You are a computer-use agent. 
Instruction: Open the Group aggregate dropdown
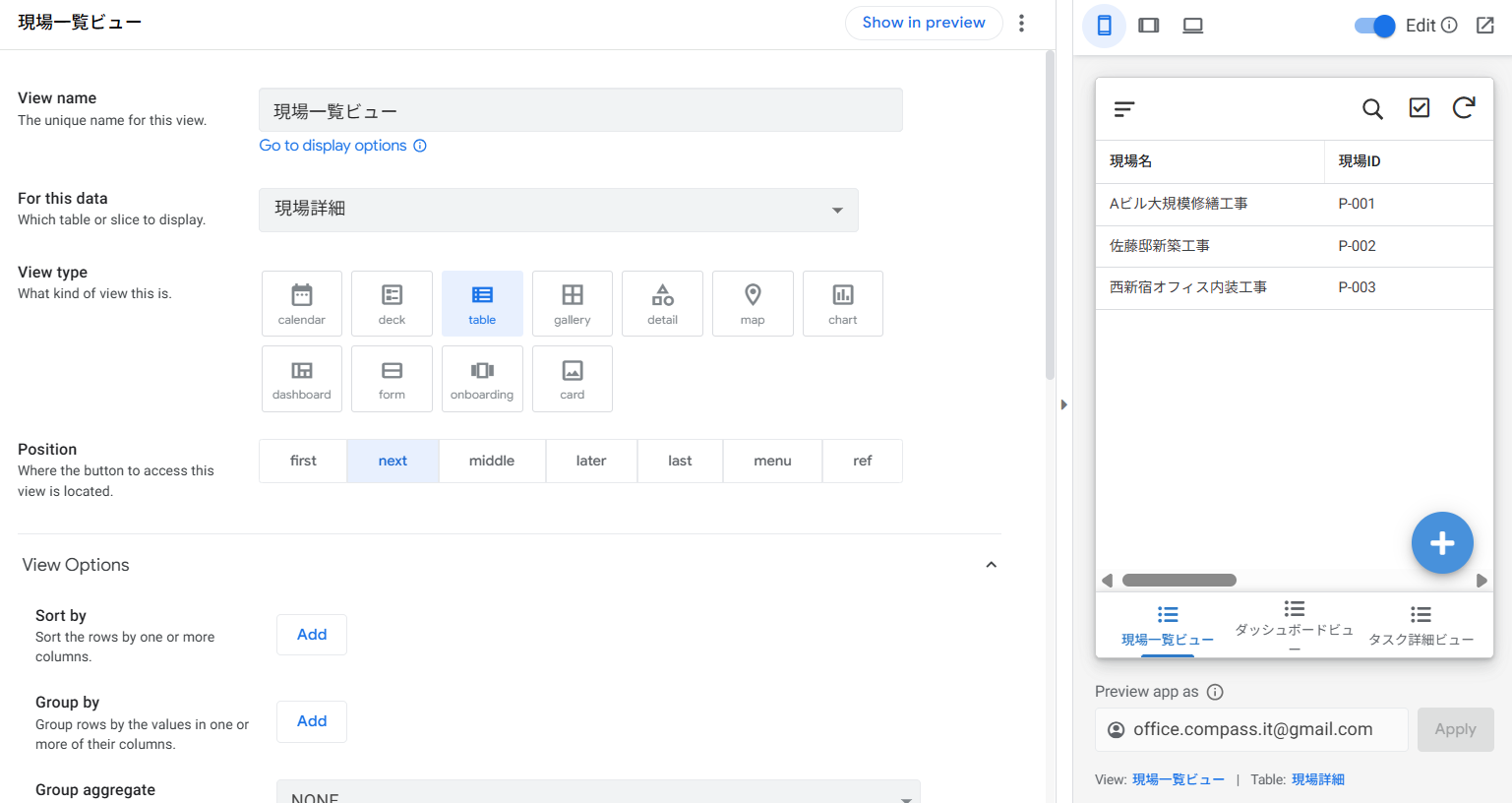(597, 793)
